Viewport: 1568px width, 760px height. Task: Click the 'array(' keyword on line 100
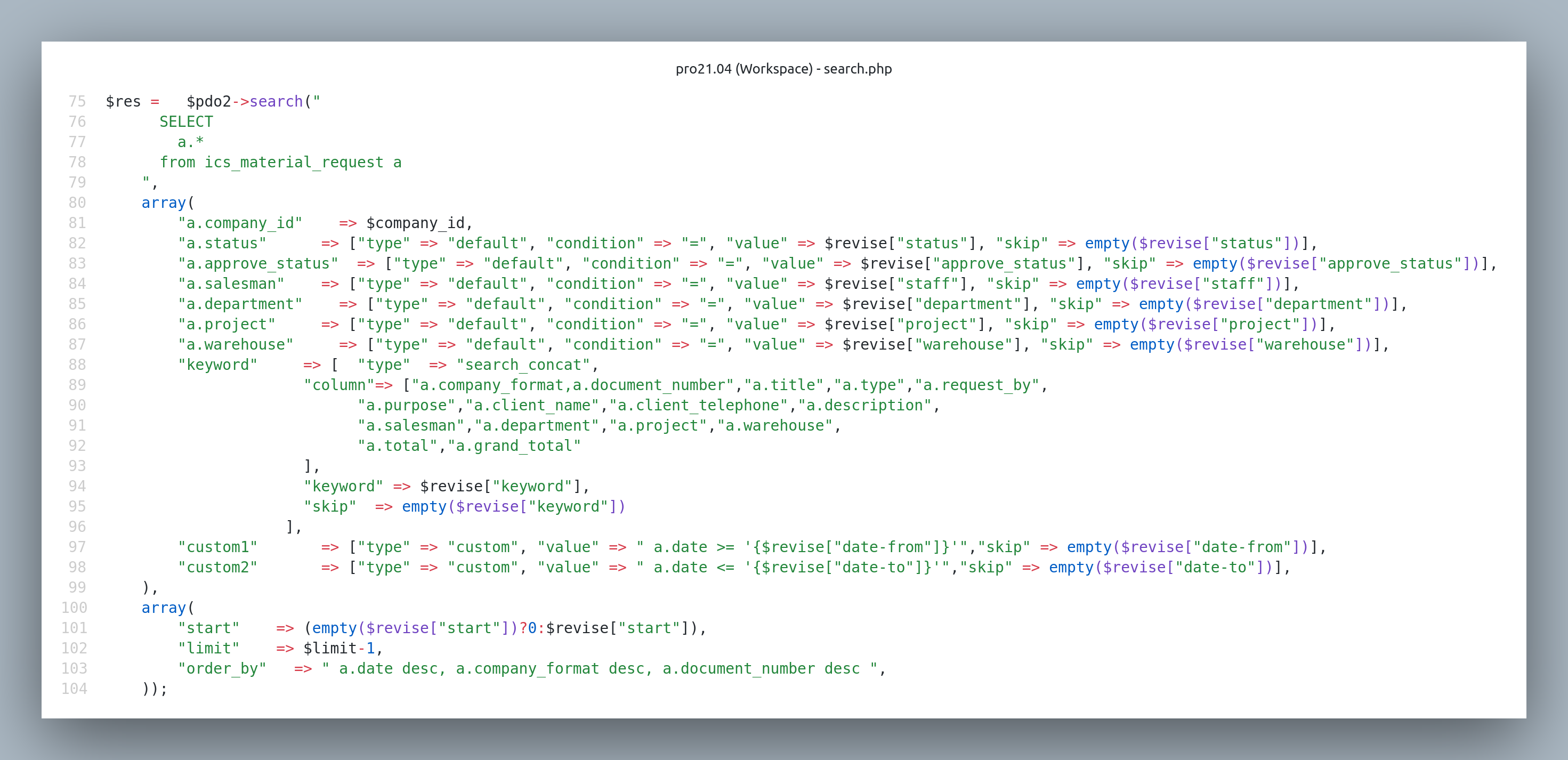(x=168, y=607)
